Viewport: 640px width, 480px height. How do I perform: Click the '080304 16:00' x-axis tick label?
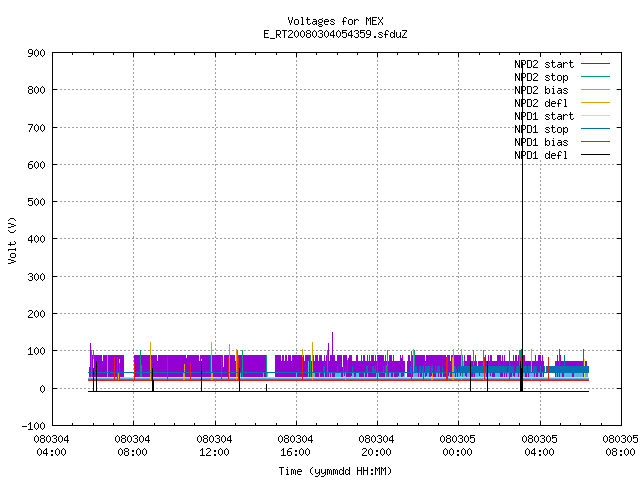(x=295, y=446)
